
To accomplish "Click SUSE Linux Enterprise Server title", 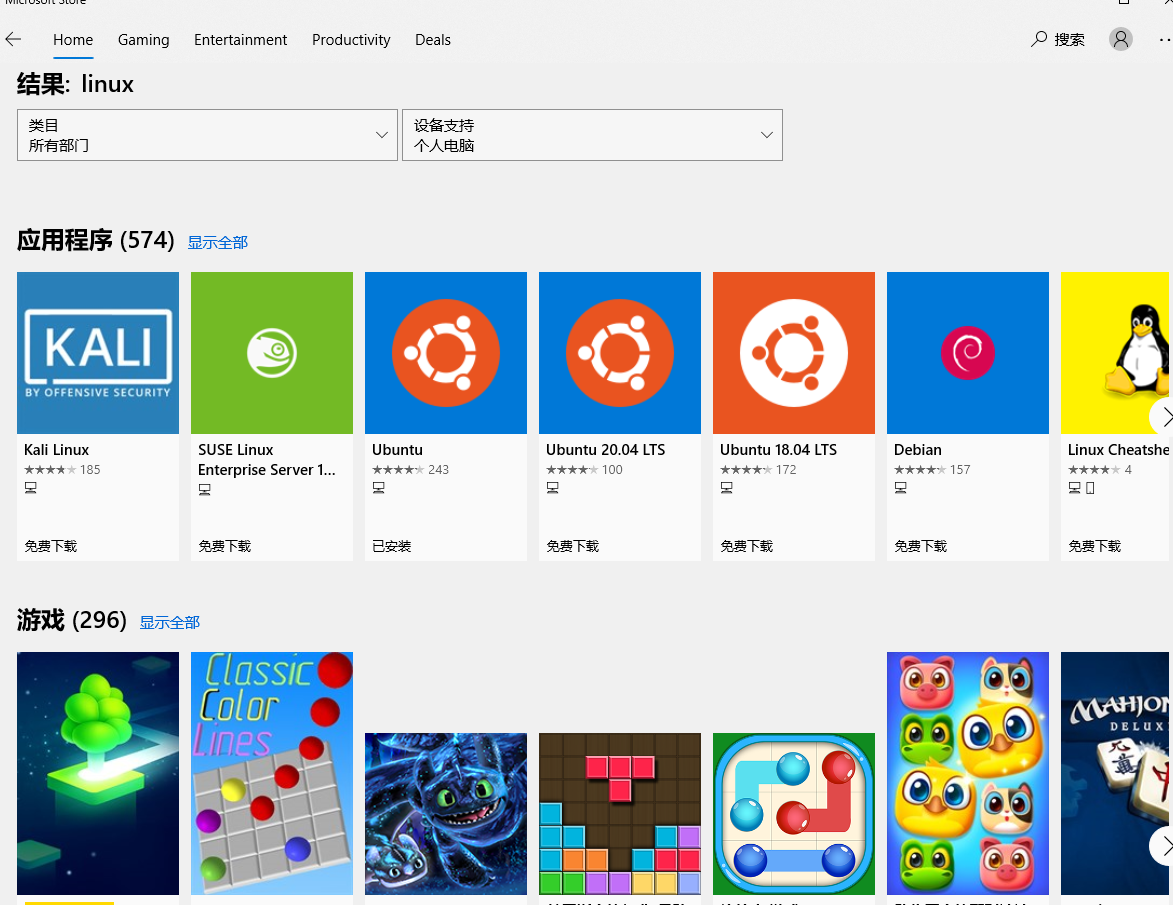I will click(267, 459).
